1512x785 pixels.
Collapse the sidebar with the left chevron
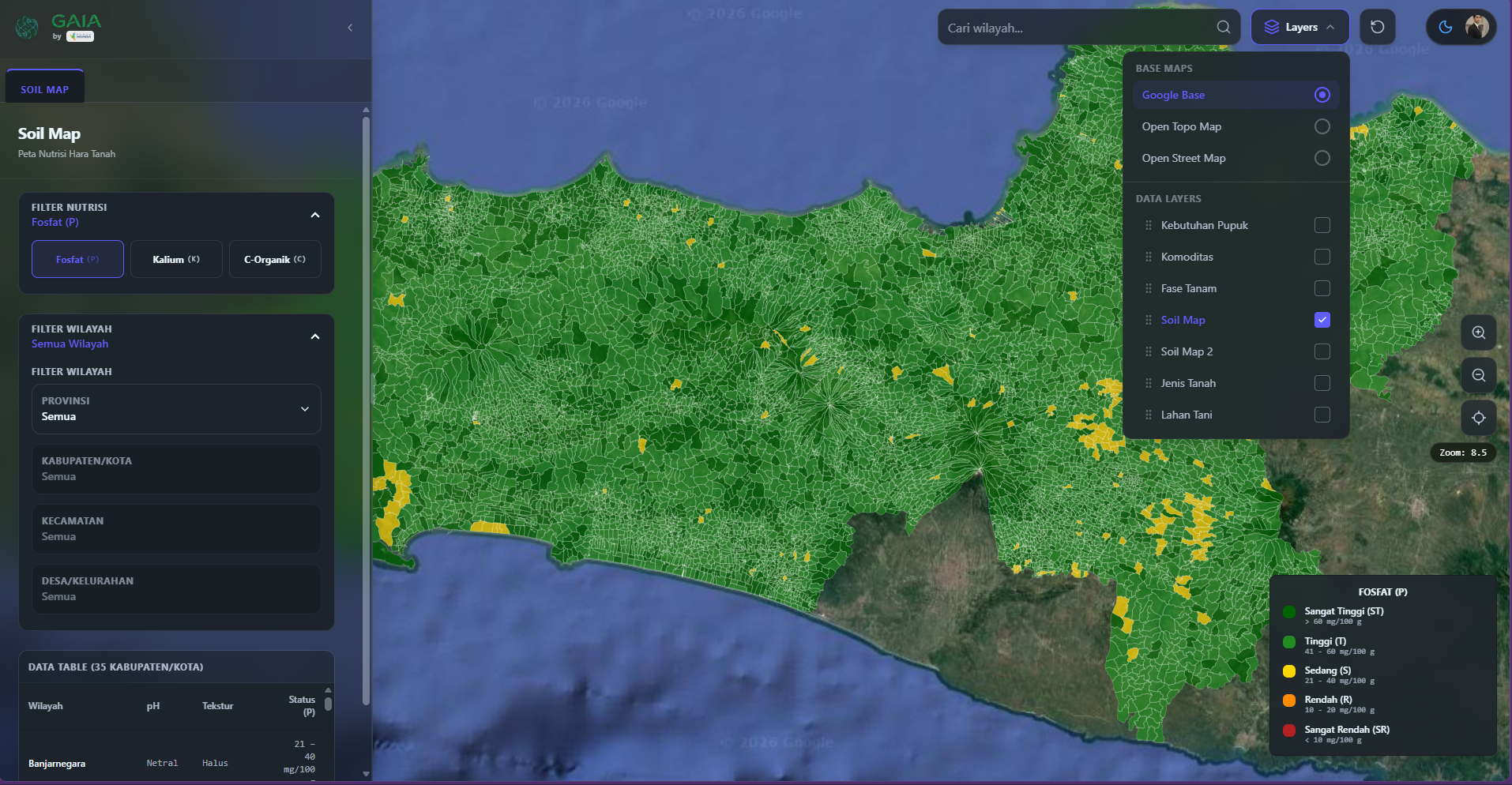pyautogui.click(x=350, y=28)
